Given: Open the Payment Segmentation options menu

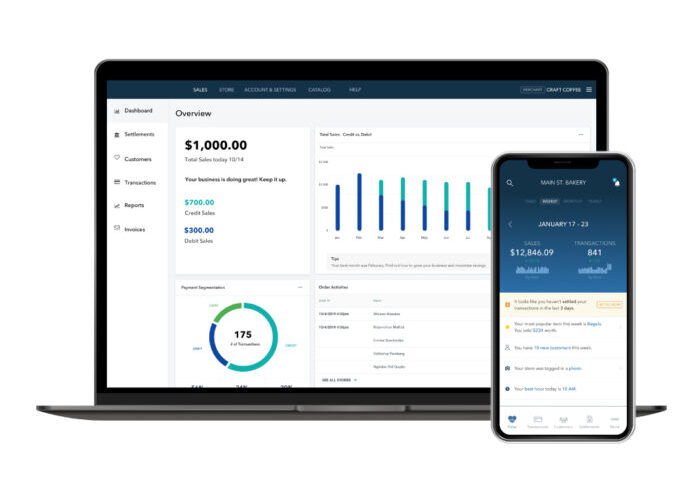Looking at the screenshot, I should [x=300, y=288].
